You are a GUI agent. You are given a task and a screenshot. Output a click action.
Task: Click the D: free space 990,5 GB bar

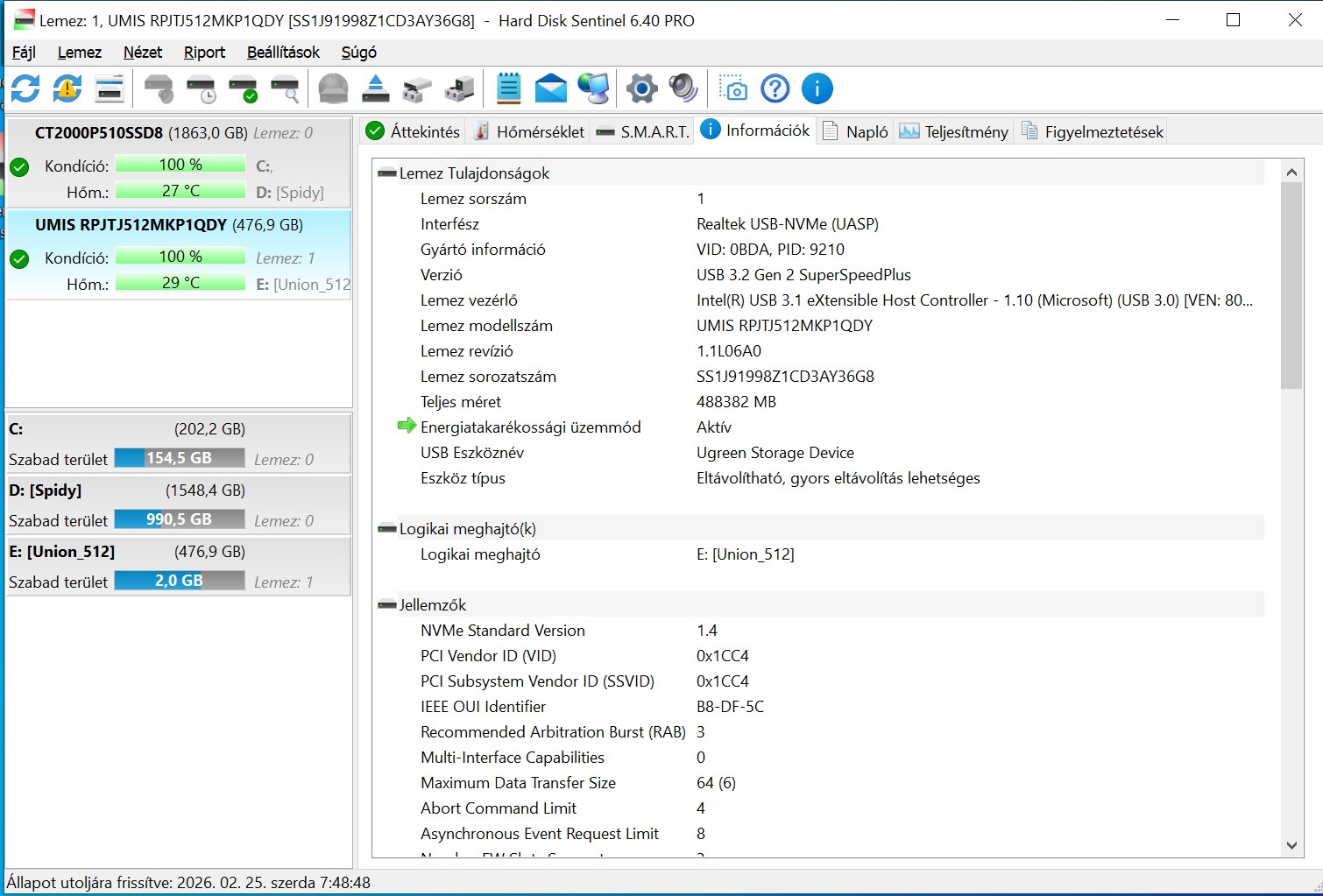(x=180, y=519)
